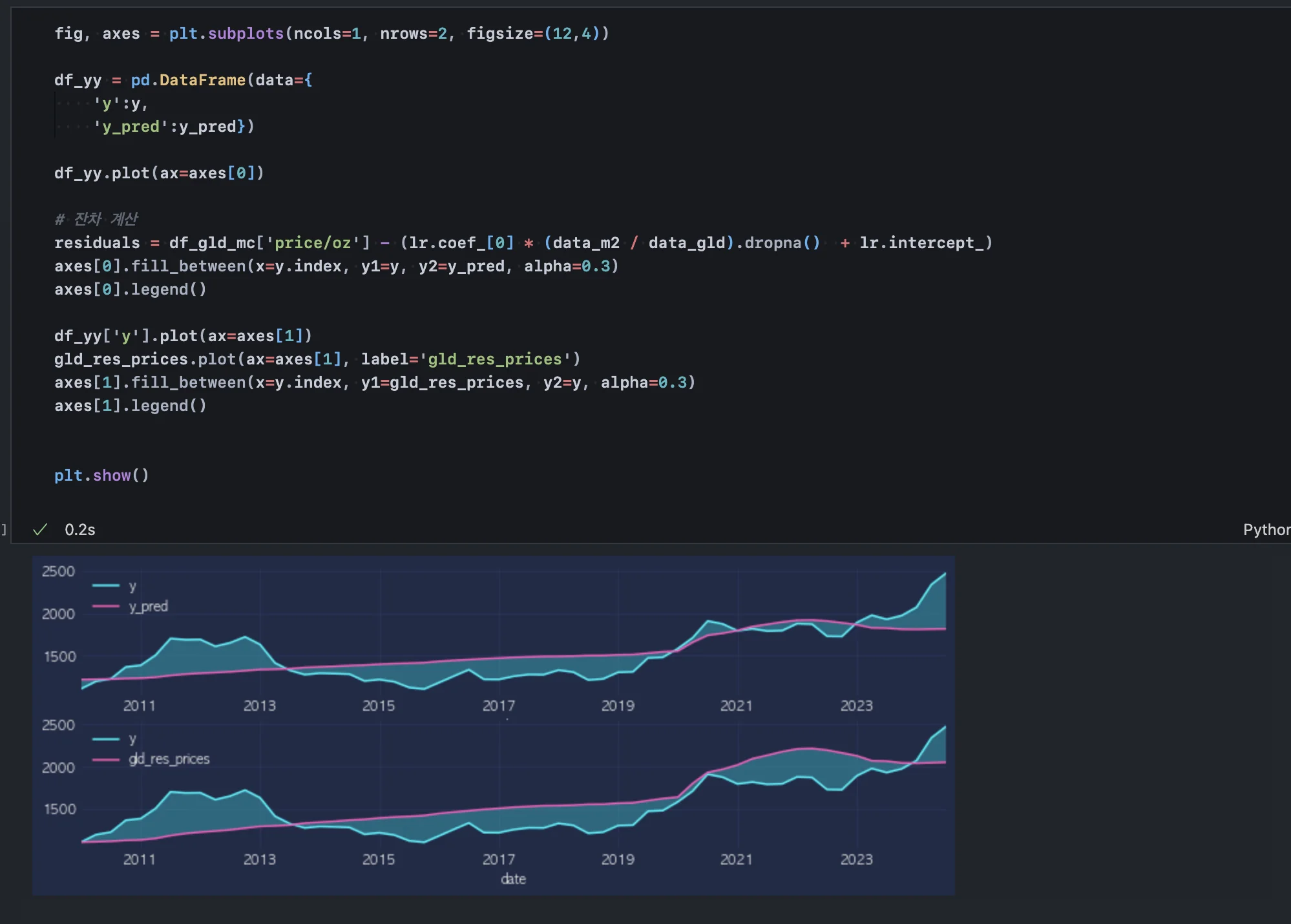This screenshot has width=1291, height=924.
Task: Click the 2017 tick label on top chart
Action: pos(498,706)
